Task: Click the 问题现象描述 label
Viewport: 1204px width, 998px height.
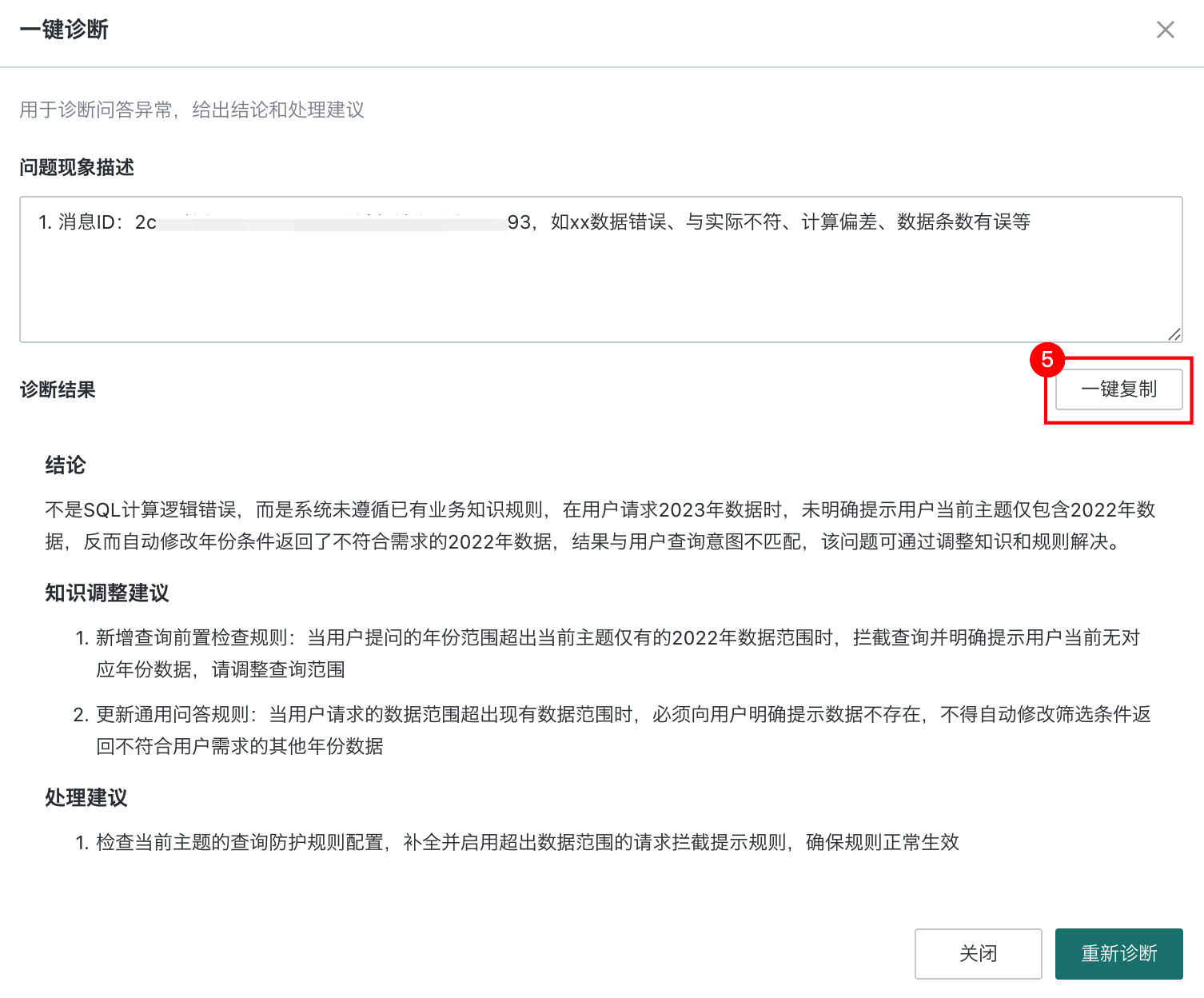Action: pos(77,167)
